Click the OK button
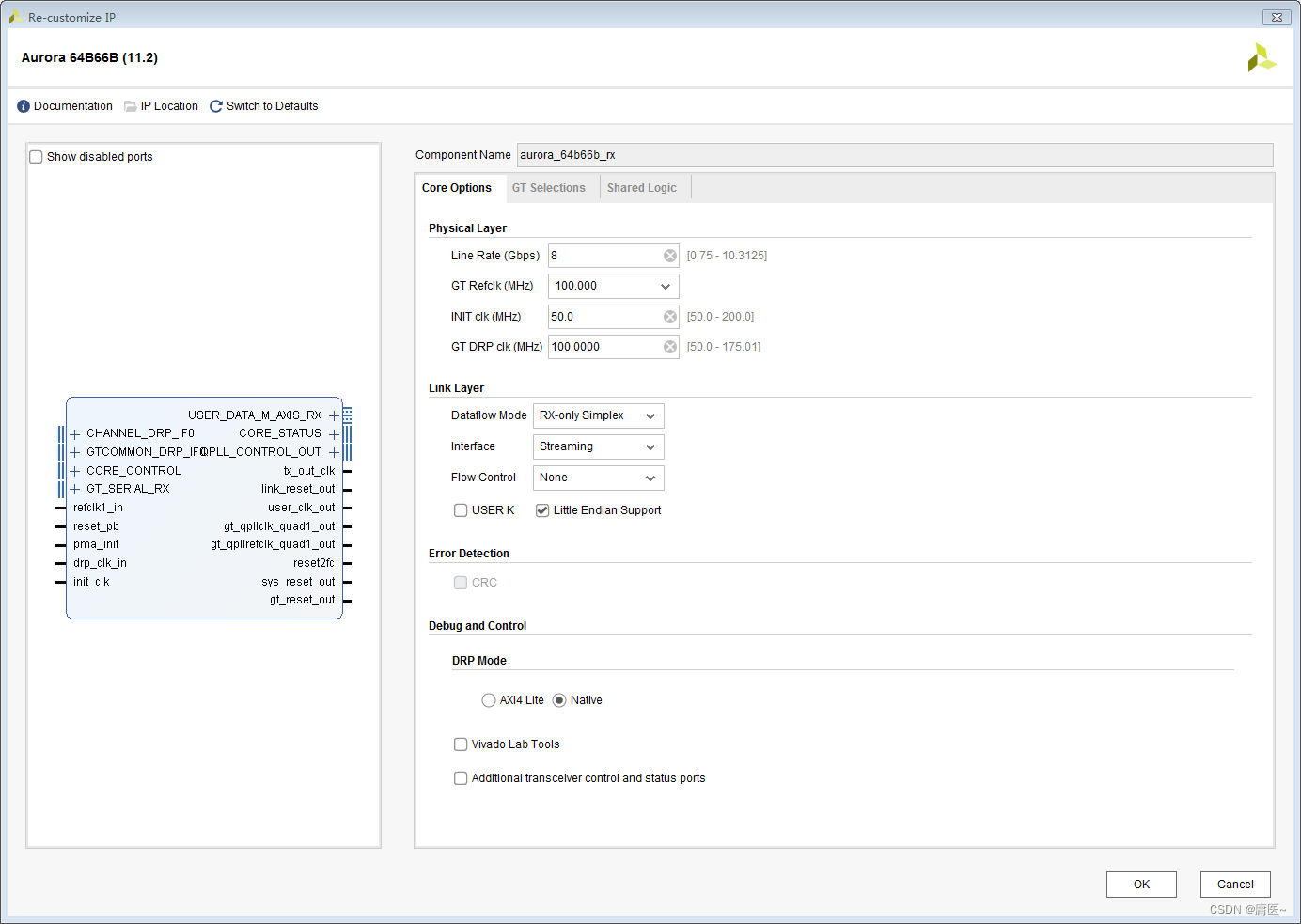 coord(1141,885)
